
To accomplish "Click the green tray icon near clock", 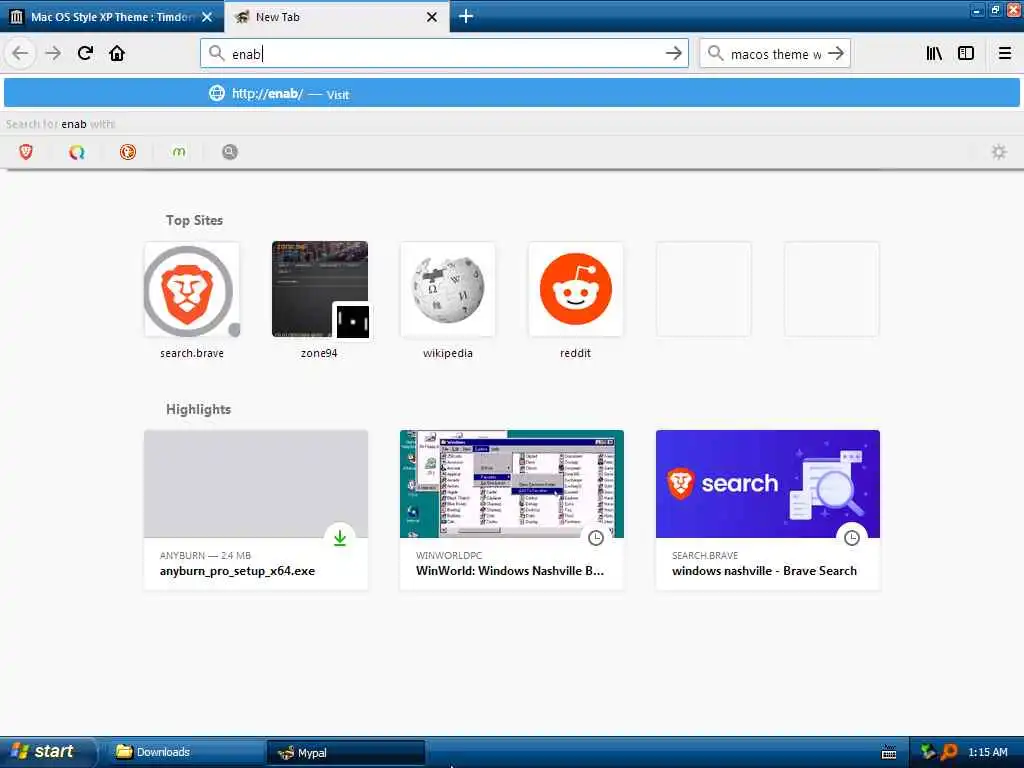I will 927,752.
